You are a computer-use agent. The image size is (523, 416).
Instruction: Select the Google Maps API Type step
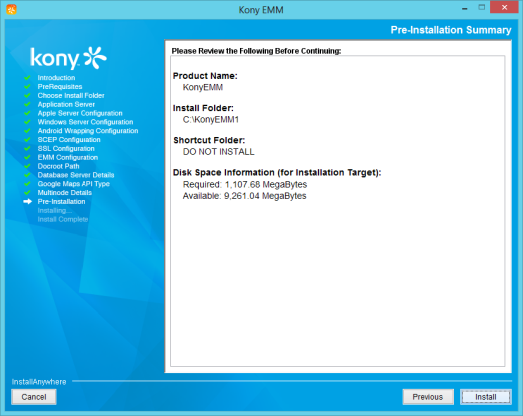click(73, 184)
